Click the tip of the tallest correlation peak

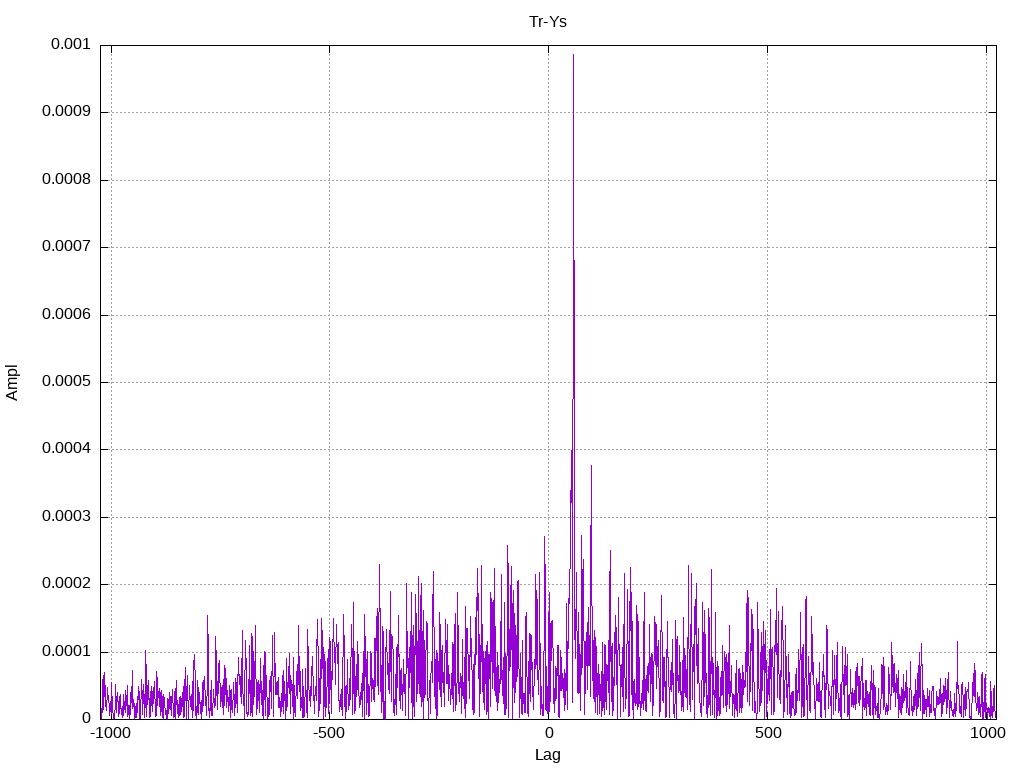(x=573, y=55)
